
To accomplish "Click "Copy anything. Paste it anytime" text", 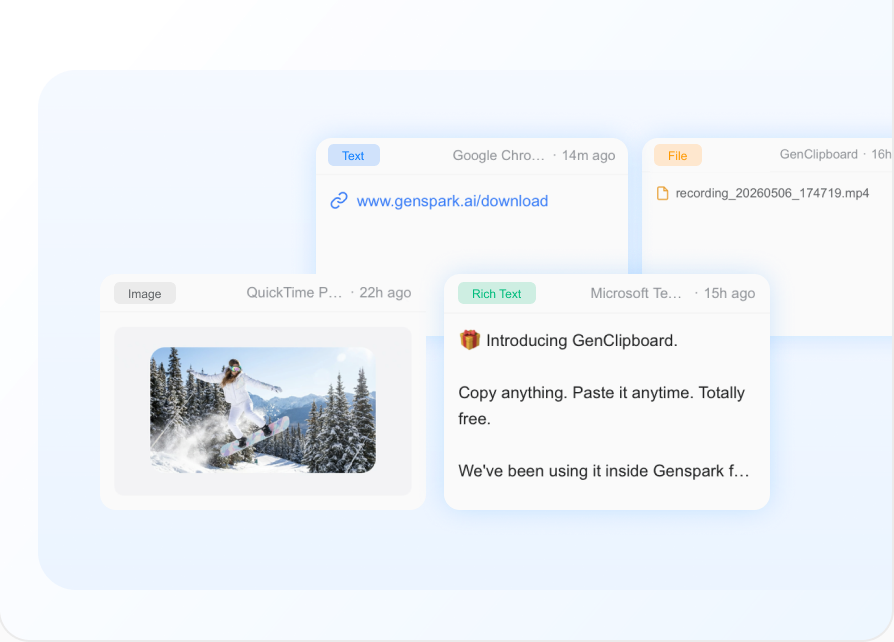I will pyautogui.click(x=576, y=393).
